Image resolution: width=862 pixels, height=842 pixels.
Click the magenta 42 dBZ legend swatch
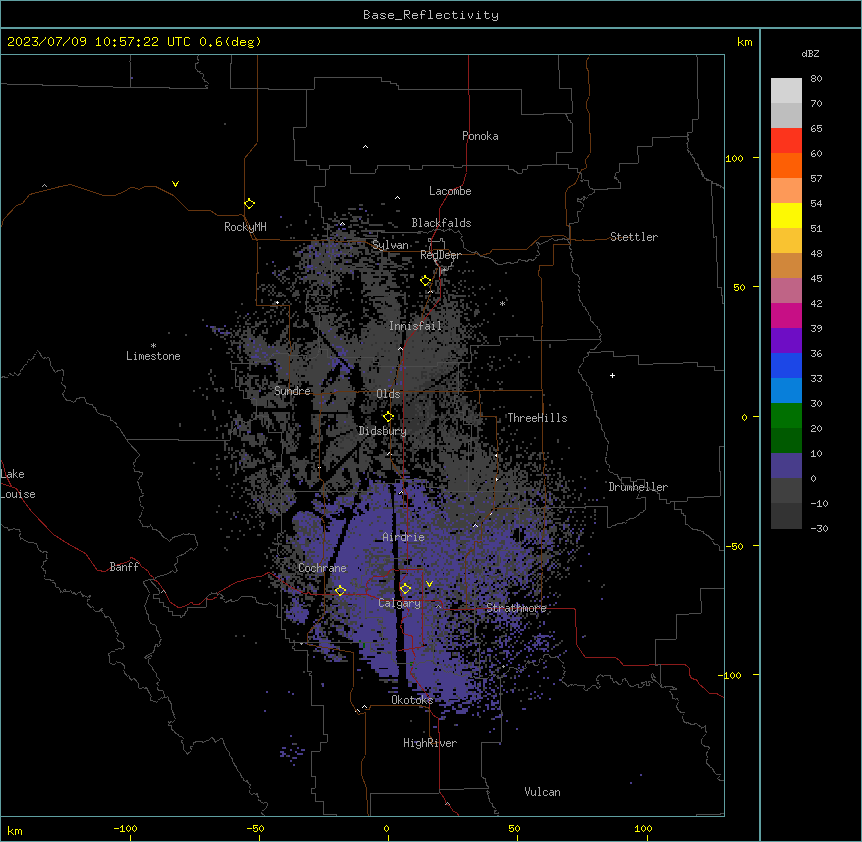coord(786,316)
